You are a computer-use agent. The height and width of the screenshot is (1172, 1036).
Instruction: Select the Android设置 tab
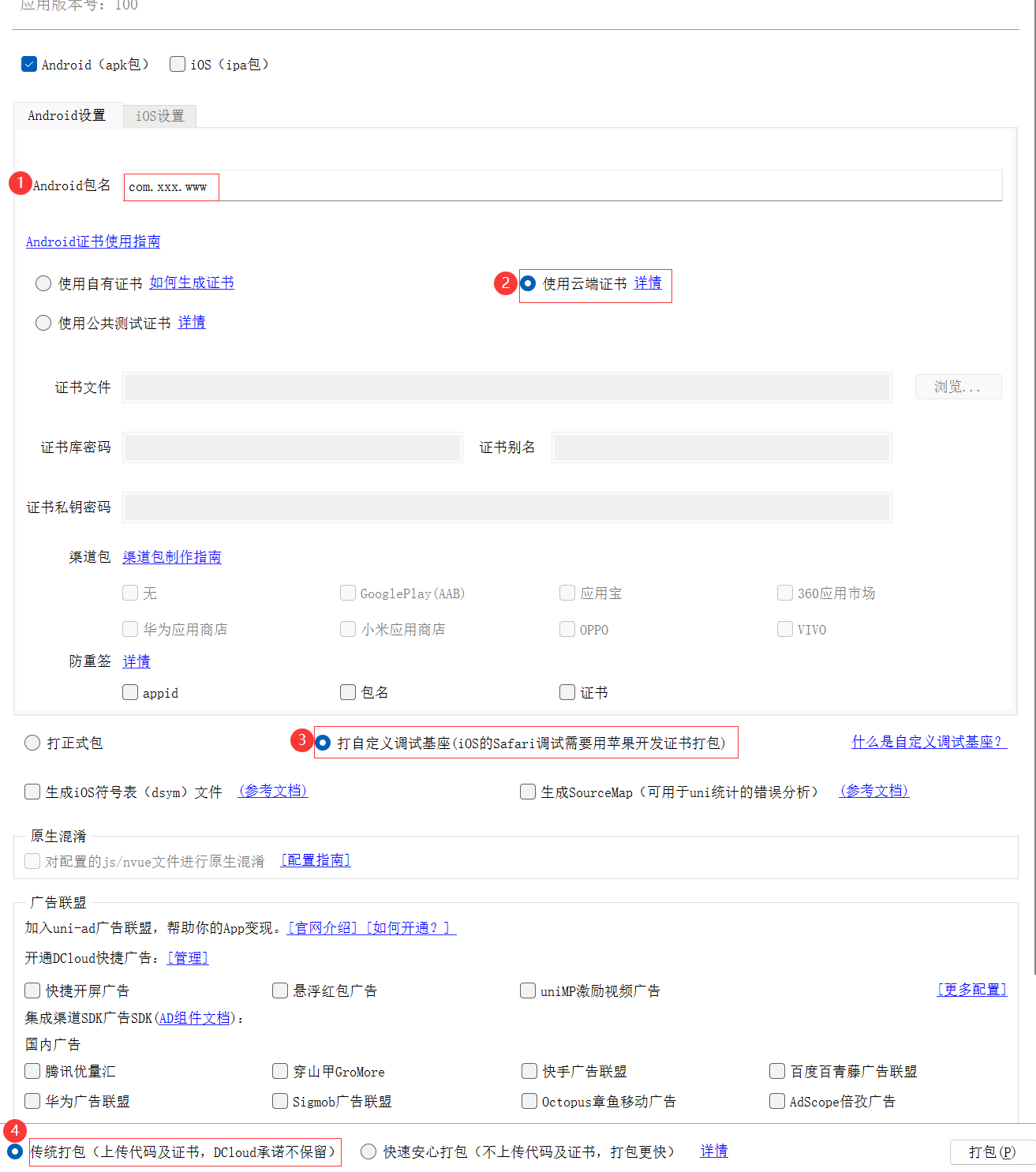point(67,115)
